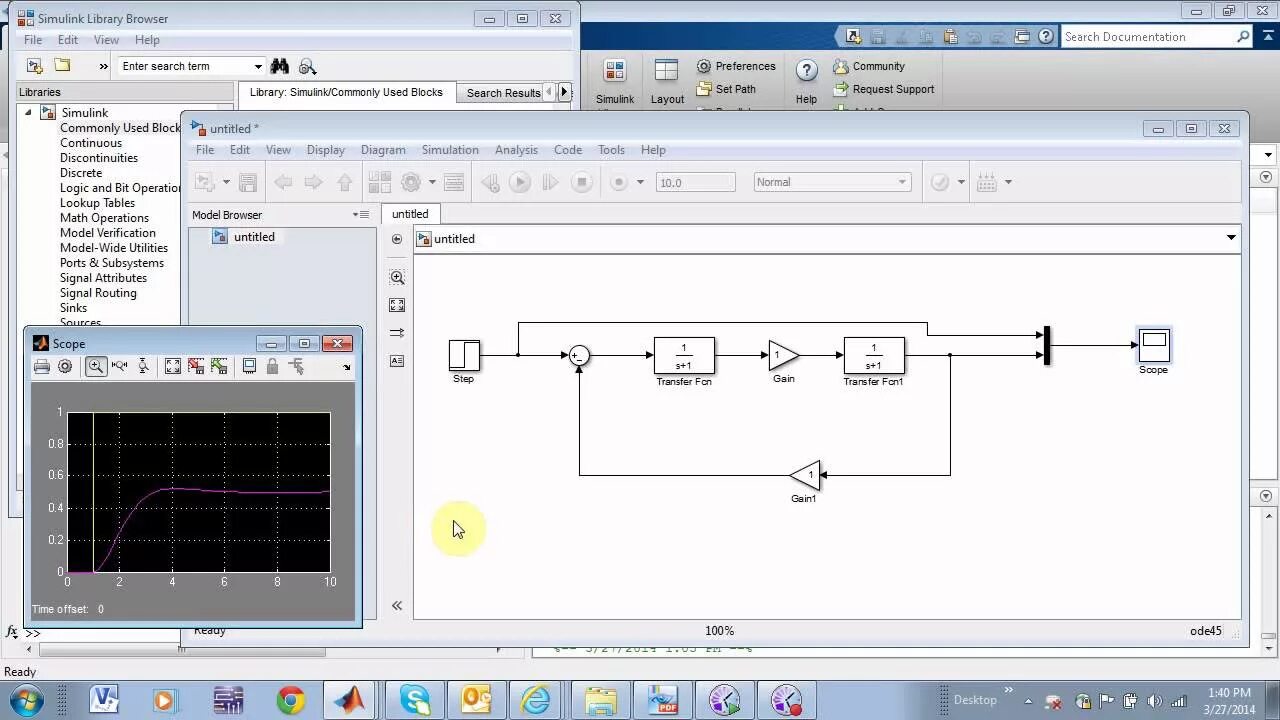The height and width of the screenshot is (720, 1280).
Task: Select Scope zoom X-axis tool
Action: point(120,367)
